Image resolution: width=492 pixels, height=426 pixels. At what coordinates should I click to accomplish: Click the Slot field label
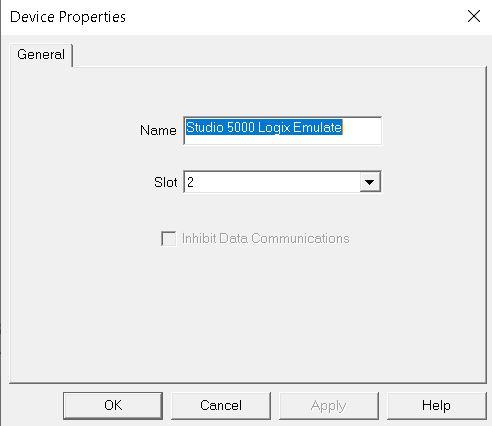[166, 182]
